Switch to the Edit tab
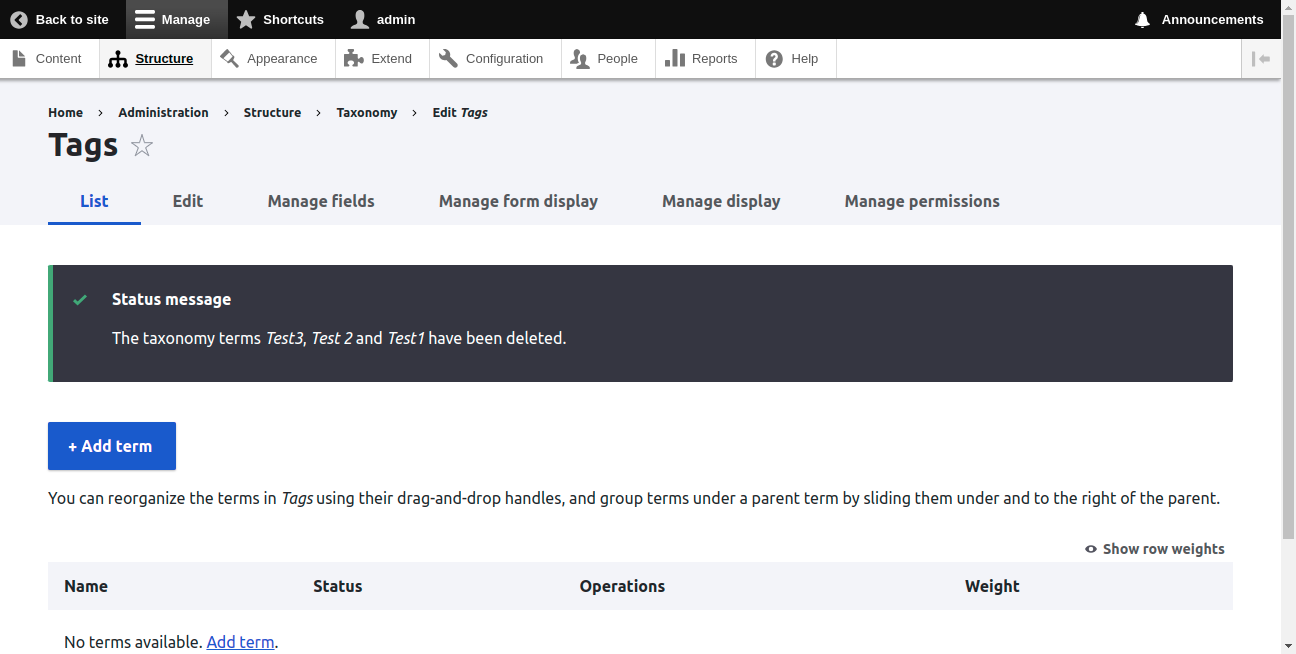The height and width of the screenshot is (654, 1296). tap(188, 201)
